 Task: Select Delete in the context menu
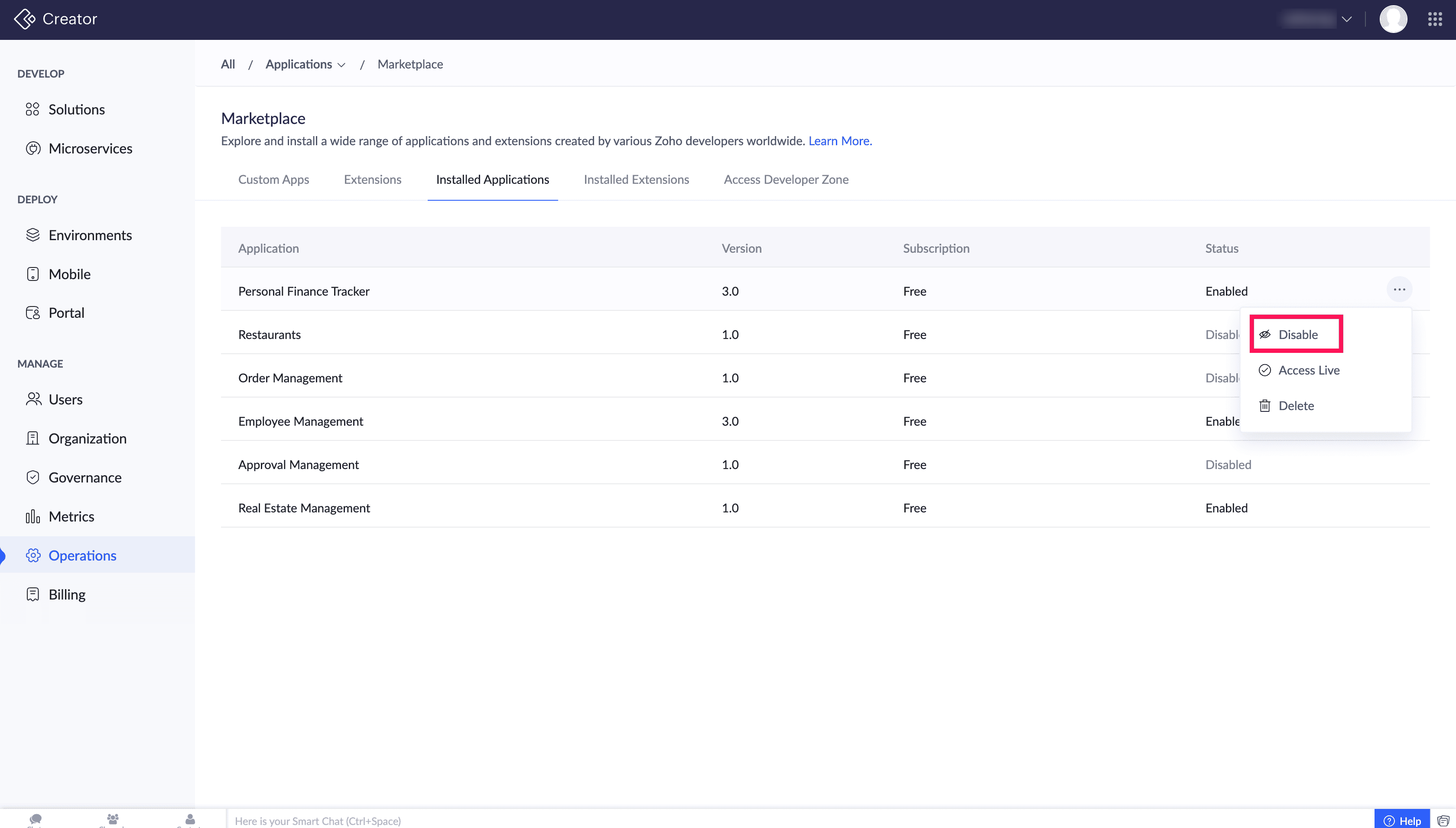coord(1295,405)
